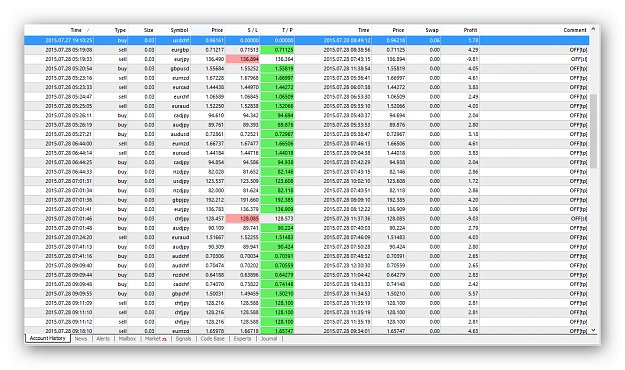Click open time 2015.07.28 09:09:55
Viewport: 625px width, 370px height.
pos(69,293)
